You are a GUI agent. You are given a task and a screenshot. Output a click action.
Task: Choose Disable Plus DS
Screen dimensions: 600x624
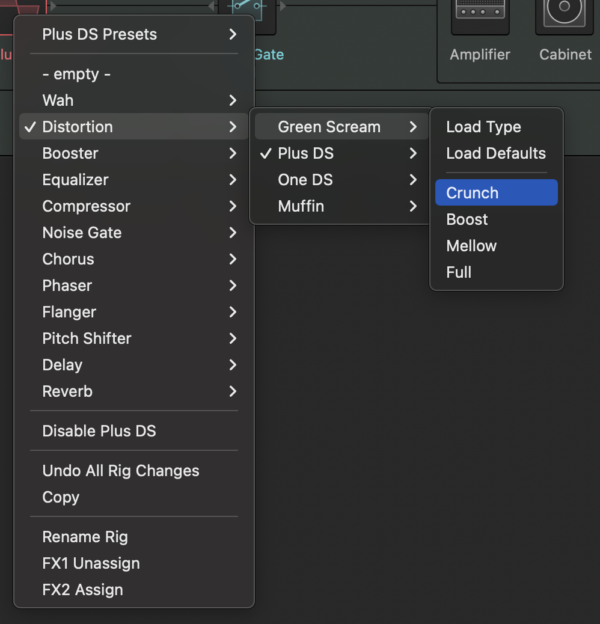(134, 431)
